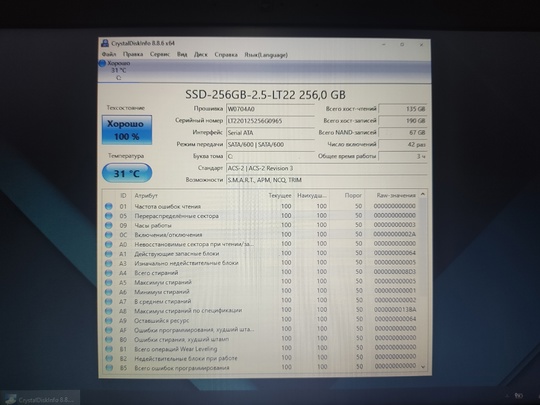This screenshot has width=540, height=405.
Task: Select the attribute text Часы работы
Action: pos(153,225)
